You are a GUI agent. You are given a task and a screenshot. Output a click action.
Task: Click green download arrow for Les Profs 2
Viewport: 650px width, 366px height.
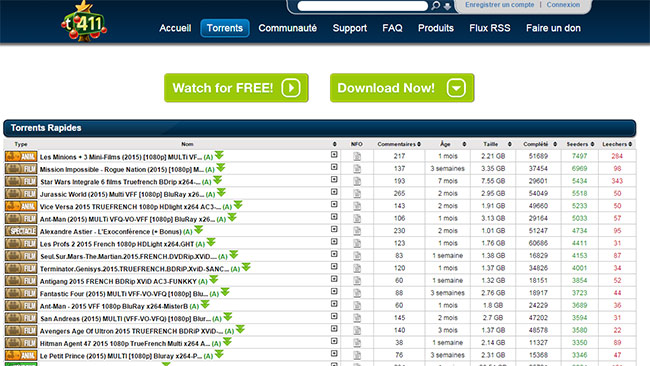(x=211, y=242)
